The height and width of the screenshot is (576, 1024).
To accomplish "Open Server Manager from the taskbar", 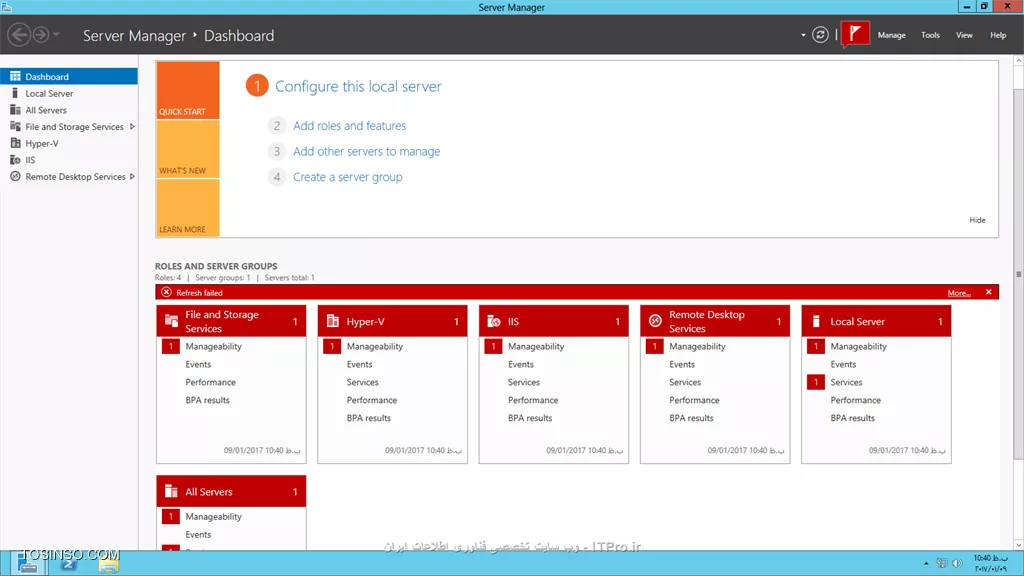I will pyautogui.click(x=27, y=564).
